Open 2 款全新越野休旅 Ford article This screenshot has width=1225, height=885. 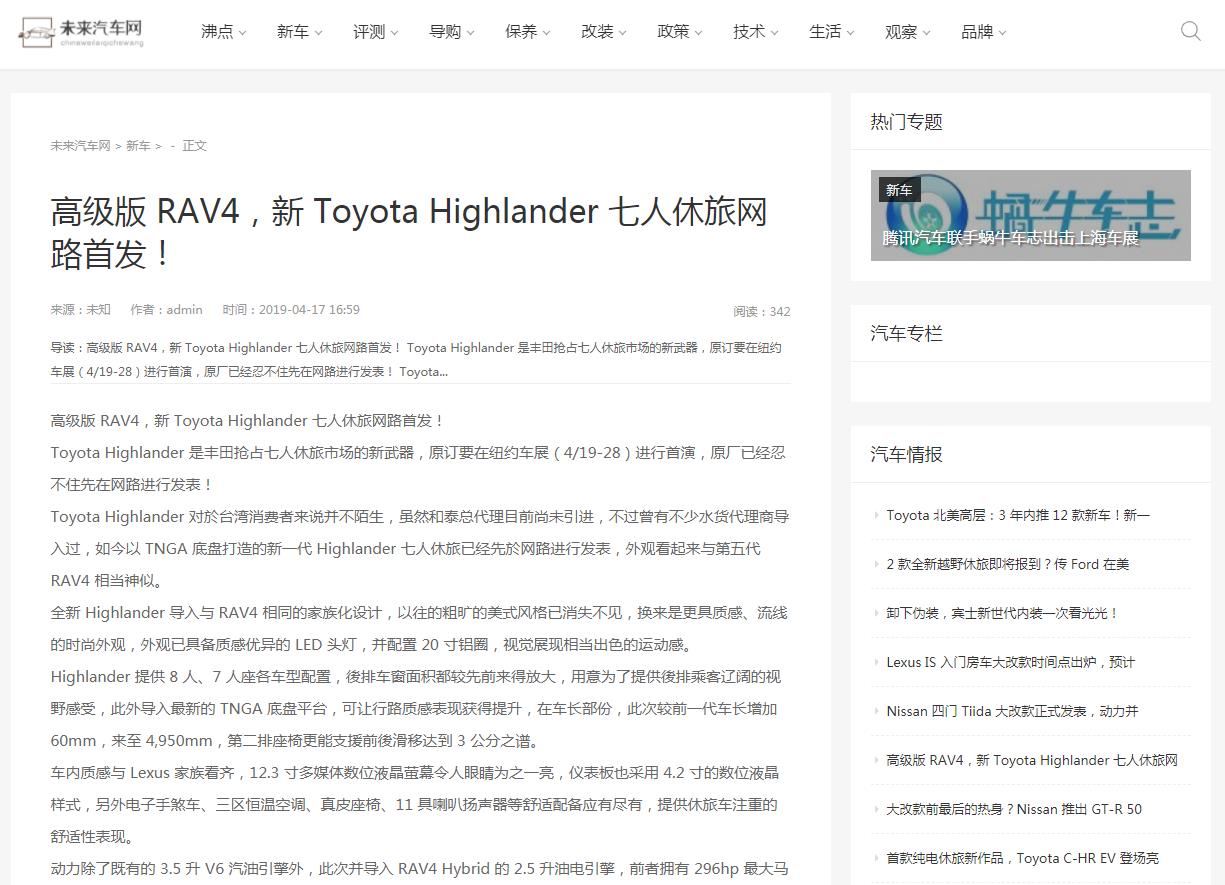pos(1007,564)
